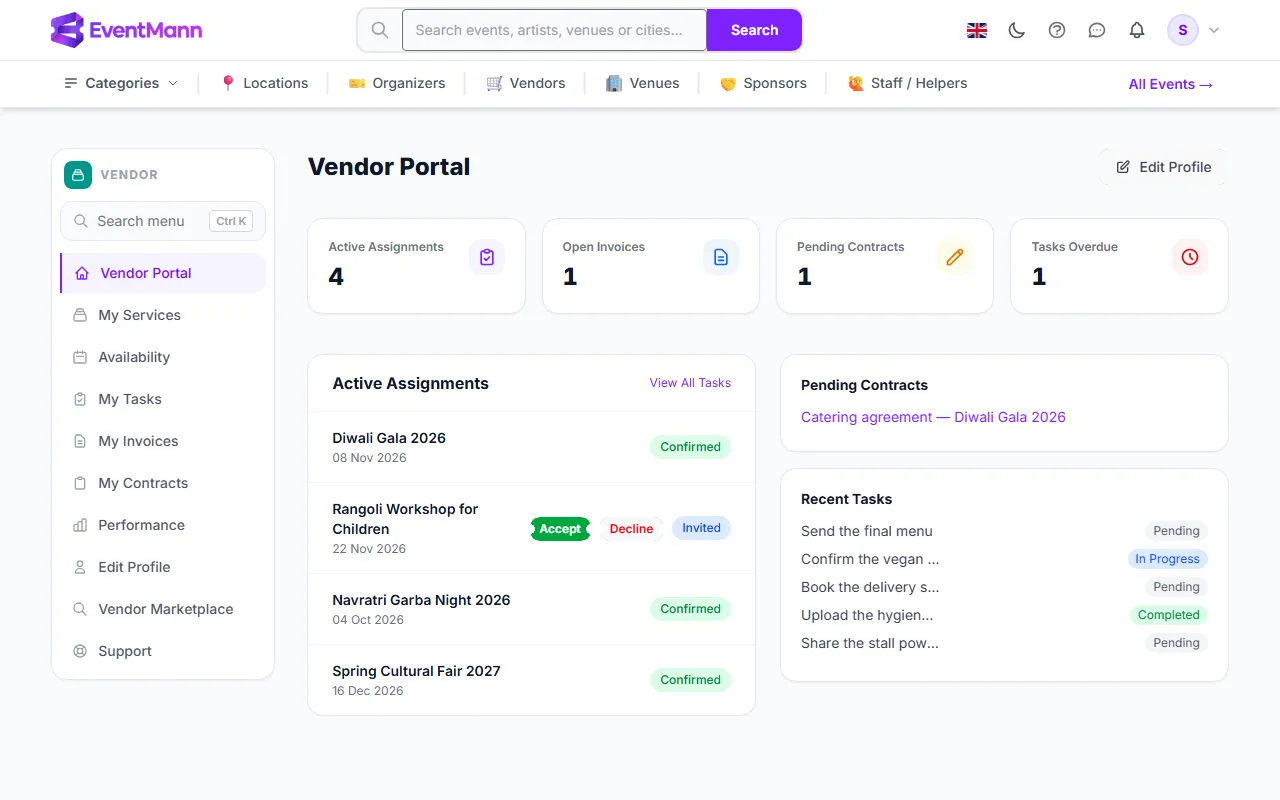Select the 'Send the final menu' task

867,531
